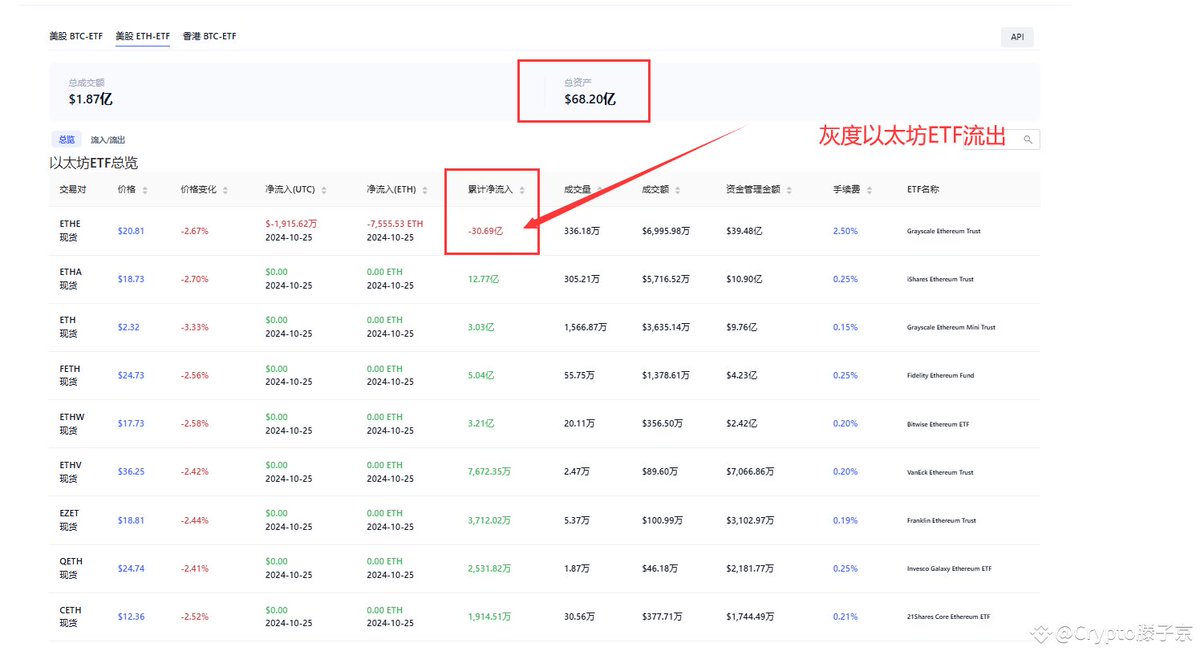Sort by 资金管理金额 arrows icon
This screenshot has height=651, width=1200.
pyautogui.click(x=789, y=190)
